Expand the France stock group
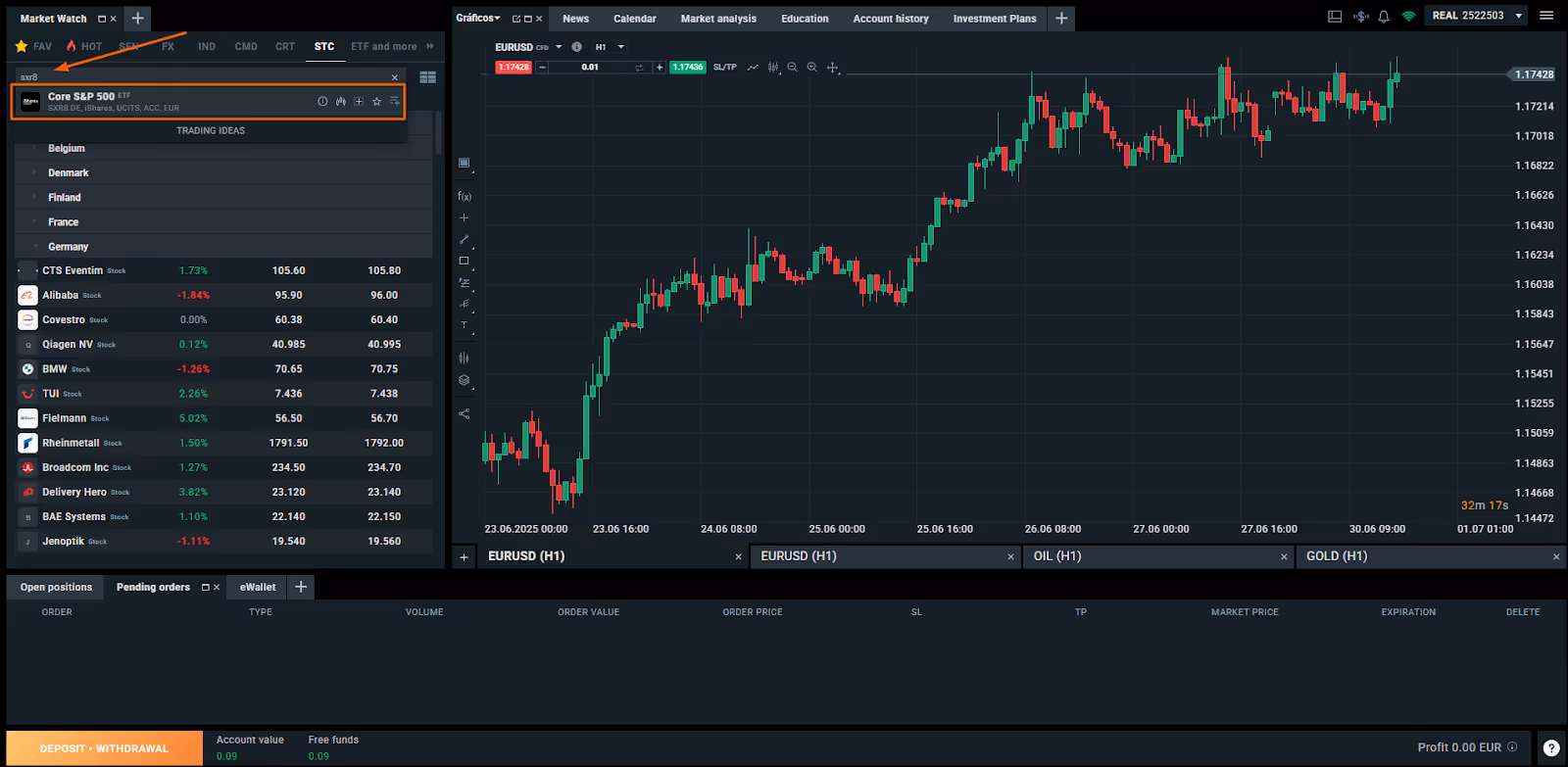 [223, 222]
